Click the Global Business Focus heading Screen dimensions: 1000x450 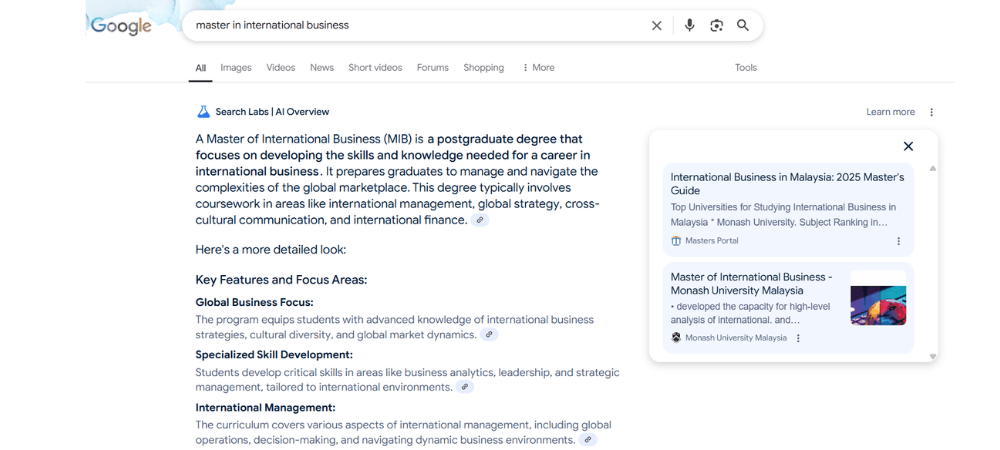pos(254,302)
